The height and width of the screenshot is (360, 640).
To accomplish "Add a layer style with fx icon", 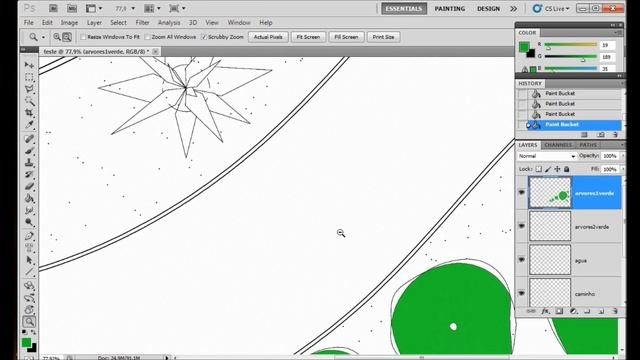I will point(545,311).
